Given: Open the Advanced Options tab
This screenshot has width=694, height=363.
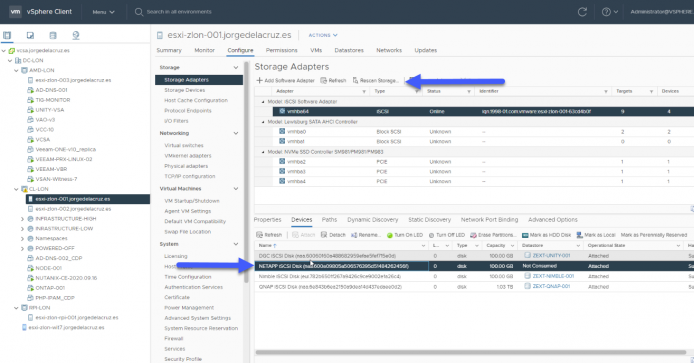Looking at the screenshot, I should pos(553,220).
